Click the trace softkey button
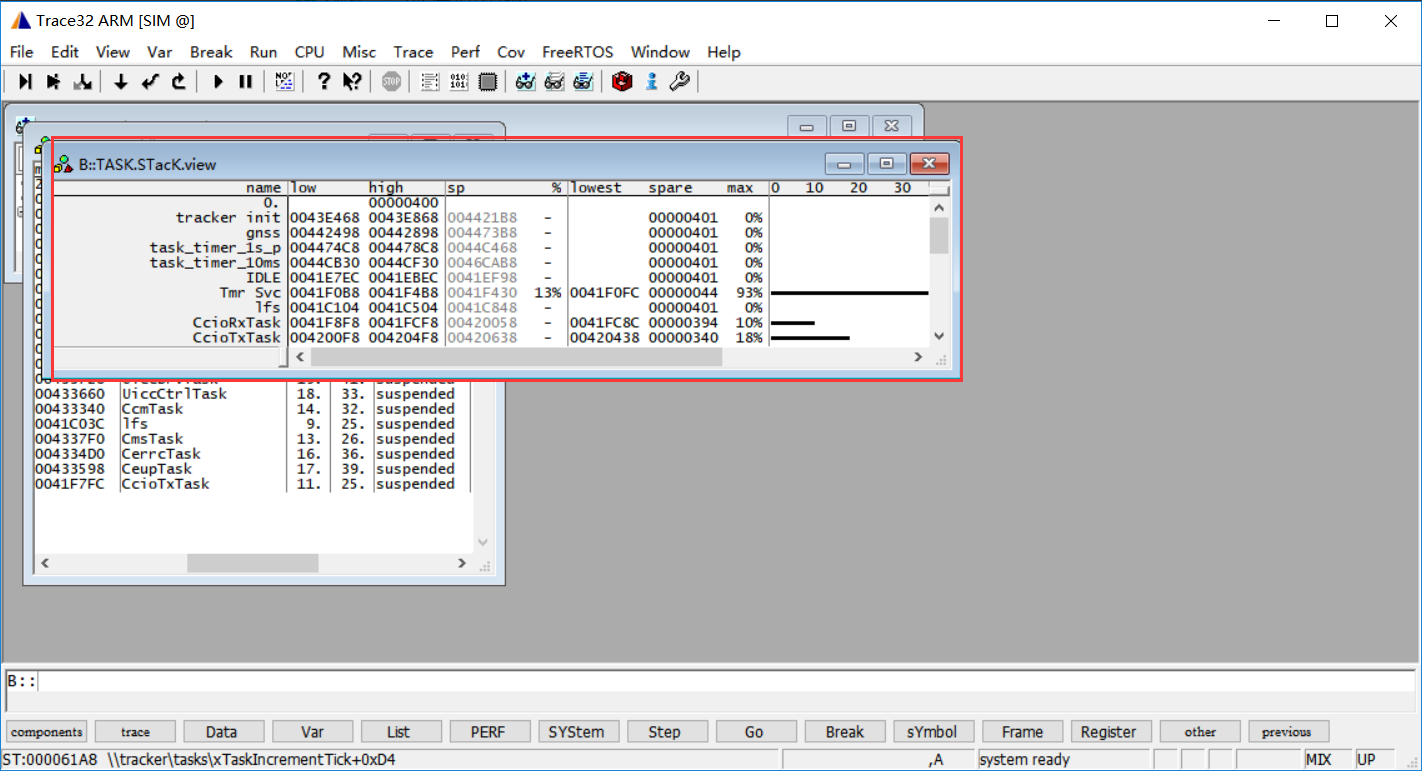 coord(135,732)
